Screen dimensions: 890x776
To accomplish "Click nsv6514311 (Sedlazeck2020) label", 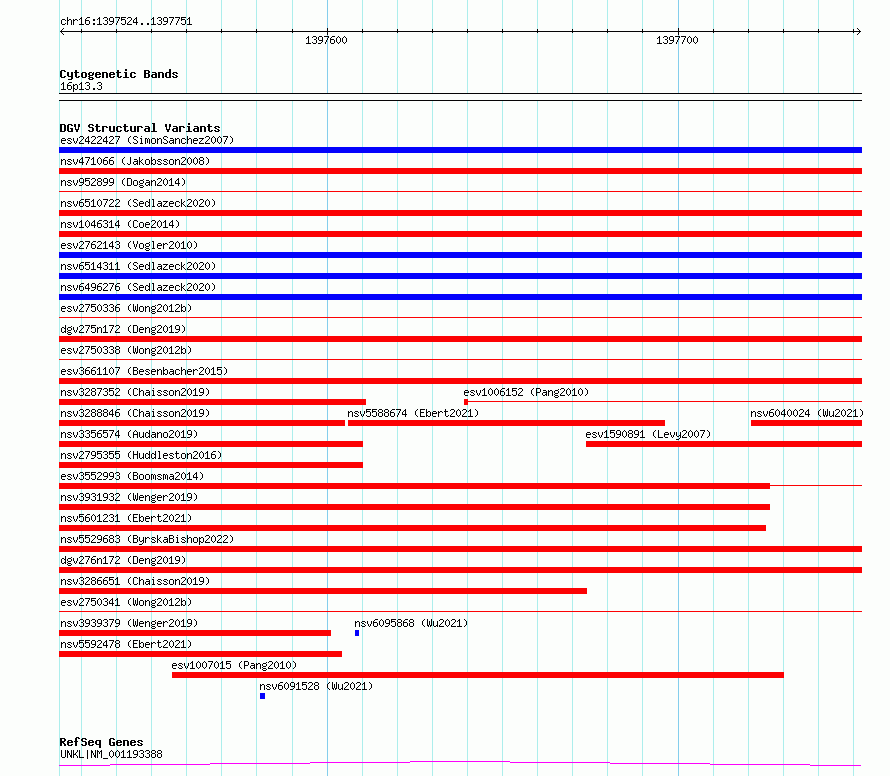I will coord(138,266).
